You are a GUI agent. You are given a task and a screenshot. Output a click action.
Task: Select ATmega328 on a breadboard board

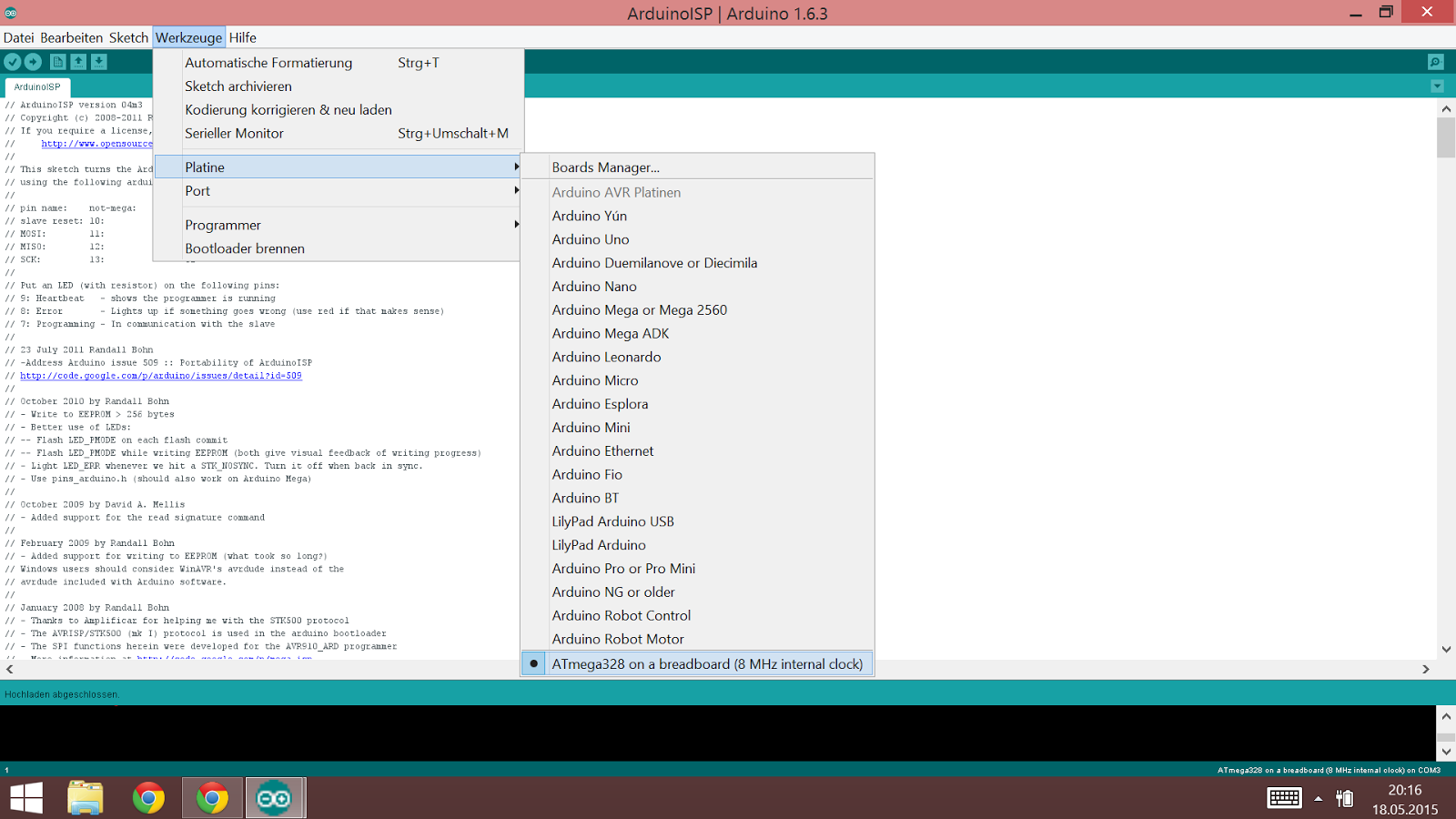click(x=697, y=664)
